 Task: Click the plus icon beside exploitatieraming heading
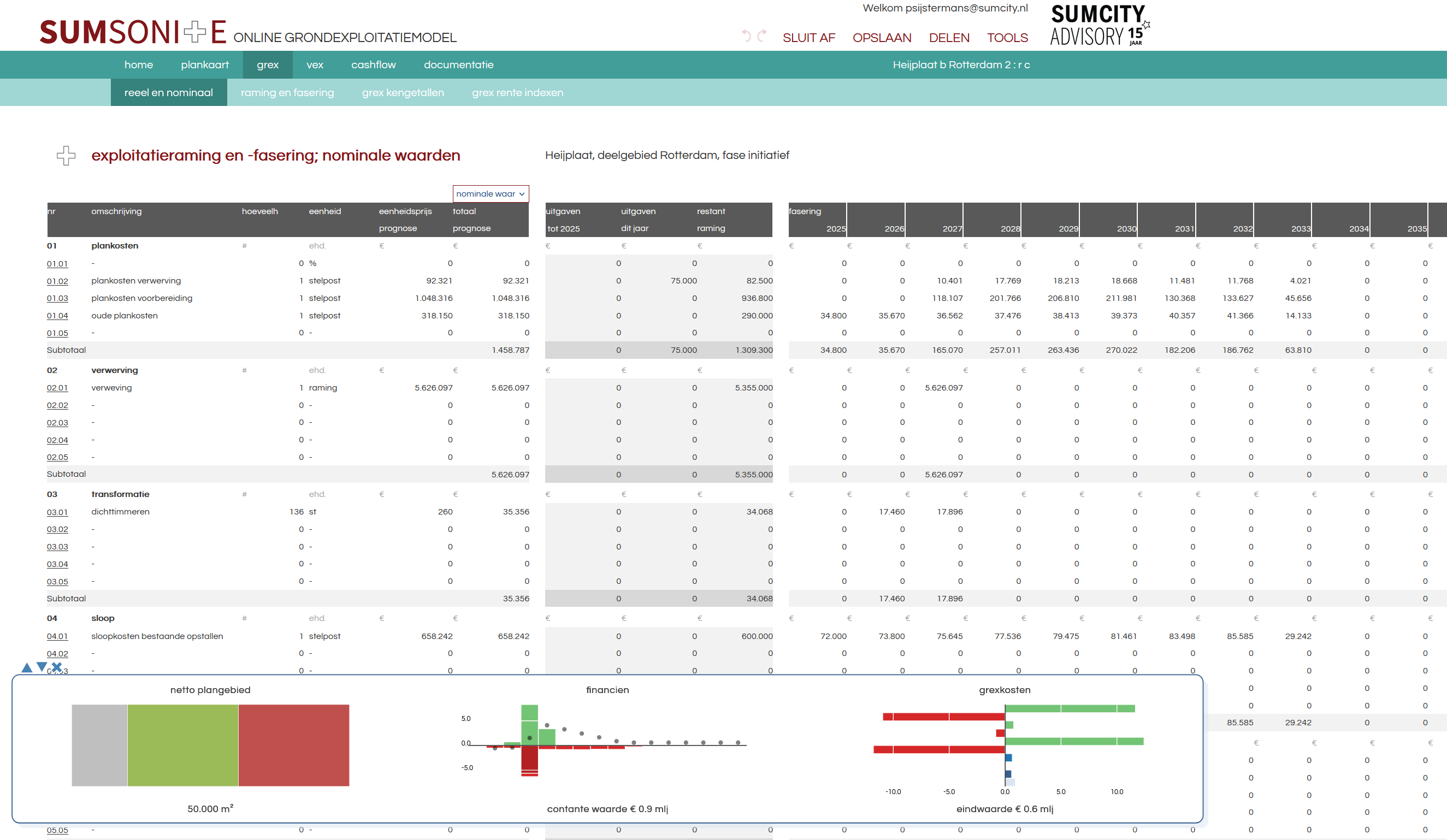pyautogui.click(x=66, y=156)
